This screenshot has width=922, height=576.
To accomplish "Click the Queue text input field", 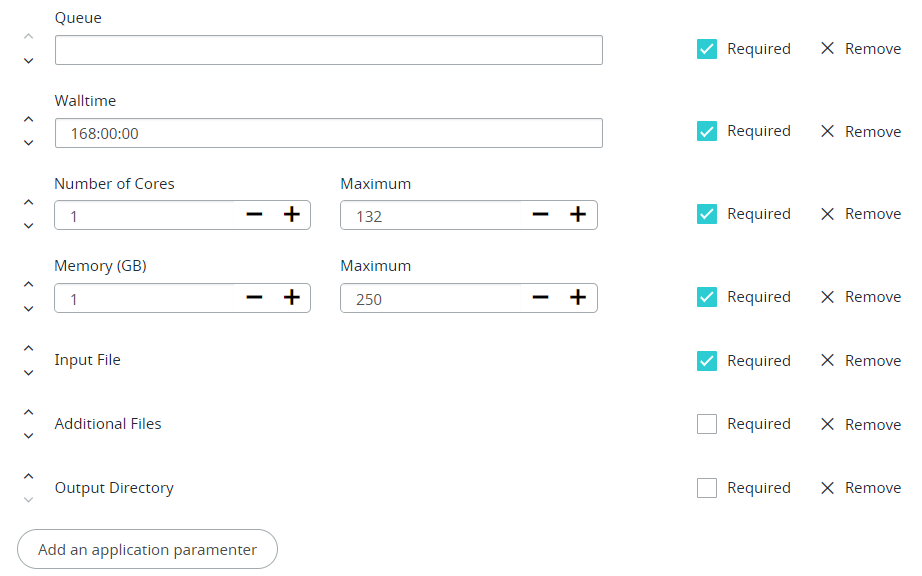I will pos(328,50).
